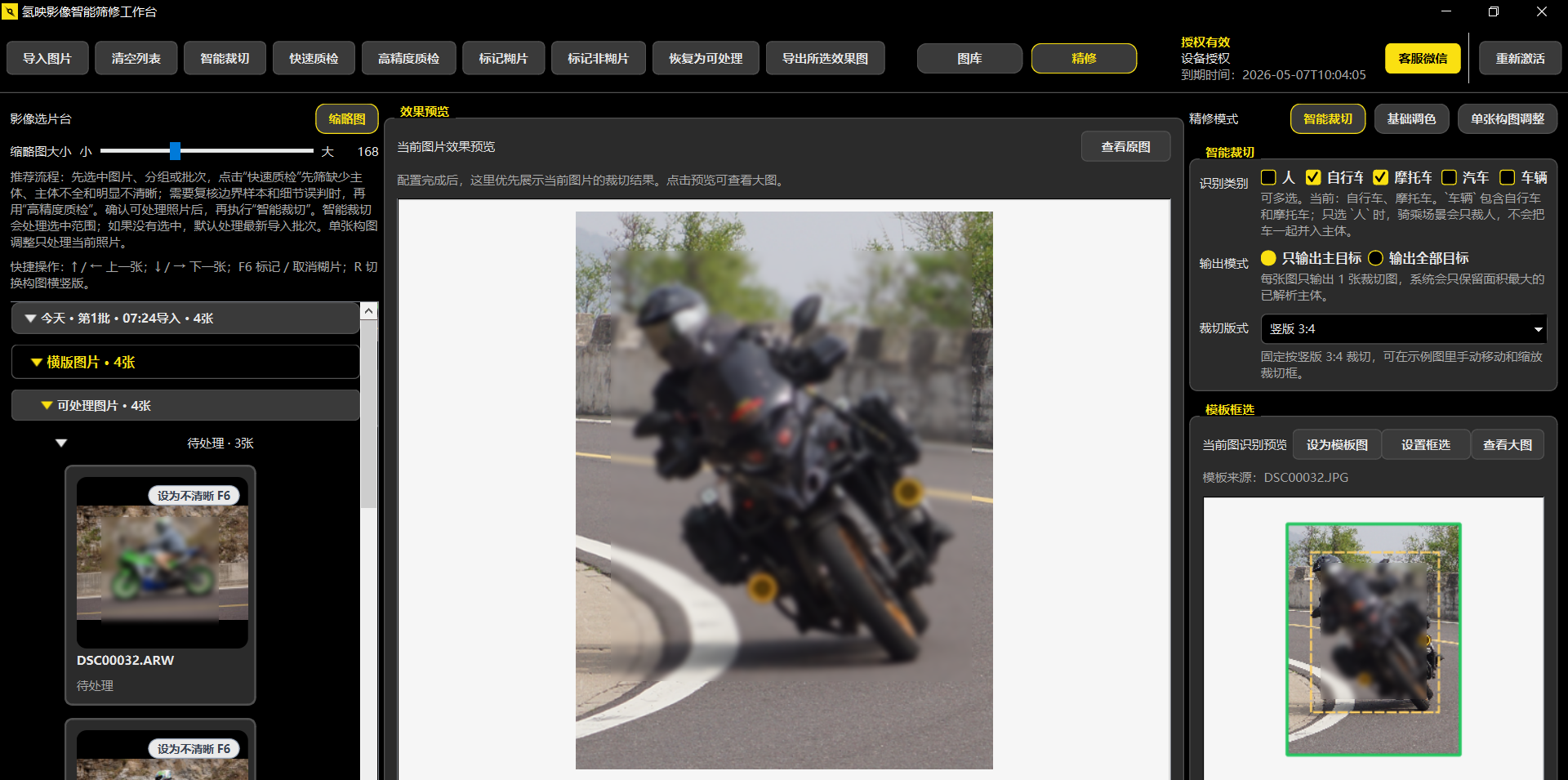
Task: Click the cropped motorcycle preview image
Action: (x=784, y=490)
